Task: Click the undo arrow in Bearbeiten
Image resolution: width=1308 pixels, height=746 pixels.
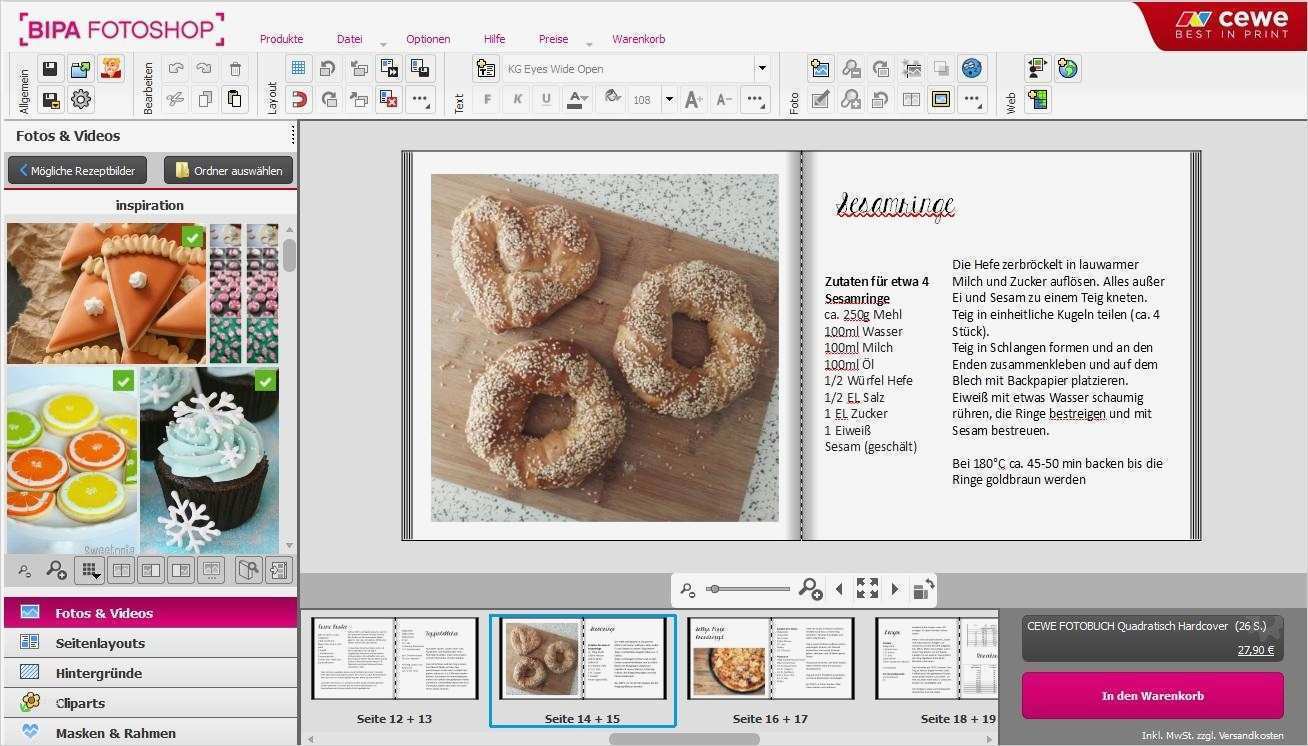Action: click(175, 69)
